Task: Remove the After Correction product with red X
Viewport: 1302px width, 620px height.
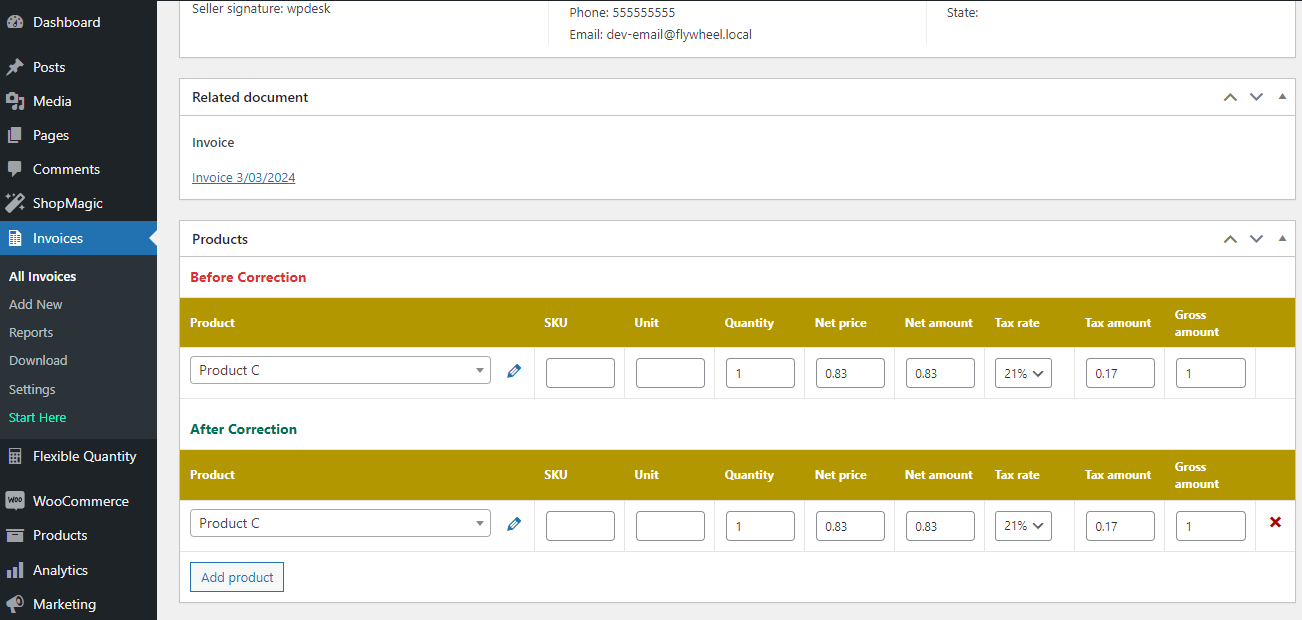Action: coord(1275,522)
